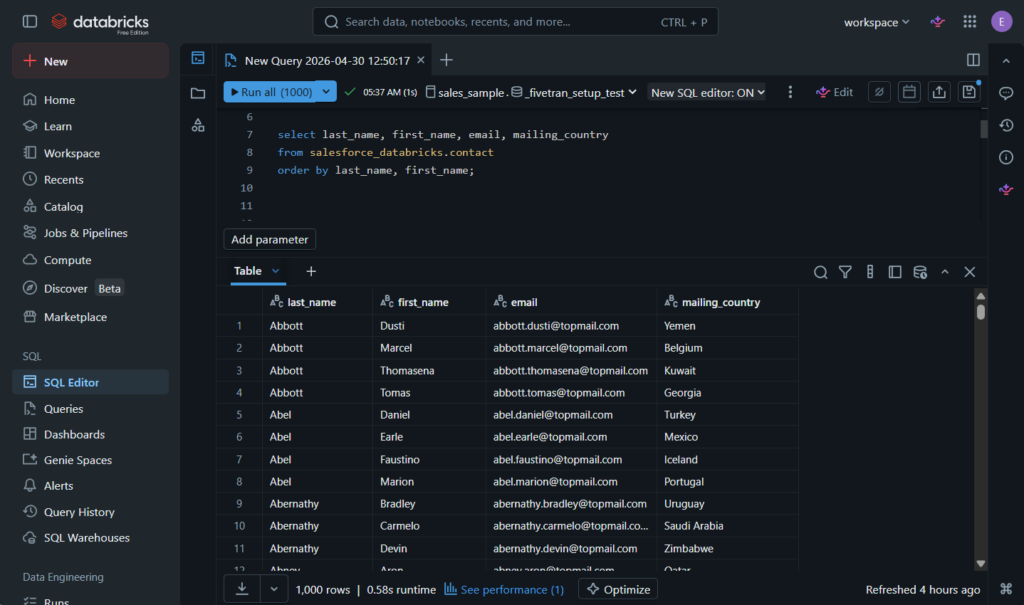Save the query with the save icon

coord(969,92)
